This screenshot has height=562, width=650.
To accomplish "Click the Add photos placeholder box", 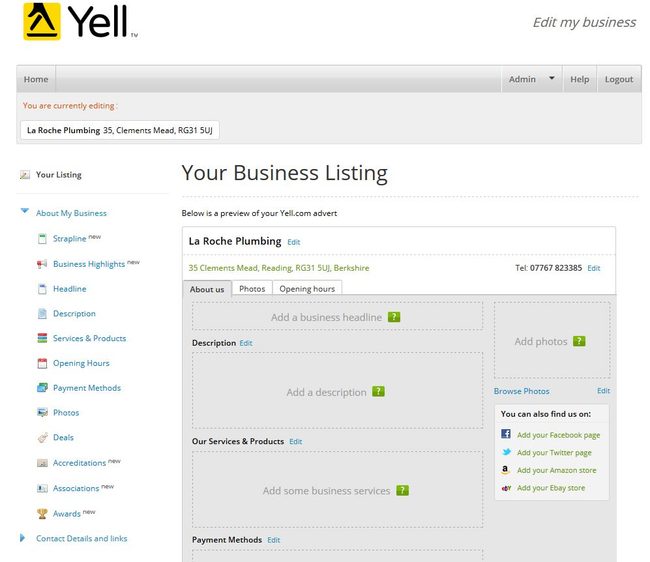I will [552, 340].
